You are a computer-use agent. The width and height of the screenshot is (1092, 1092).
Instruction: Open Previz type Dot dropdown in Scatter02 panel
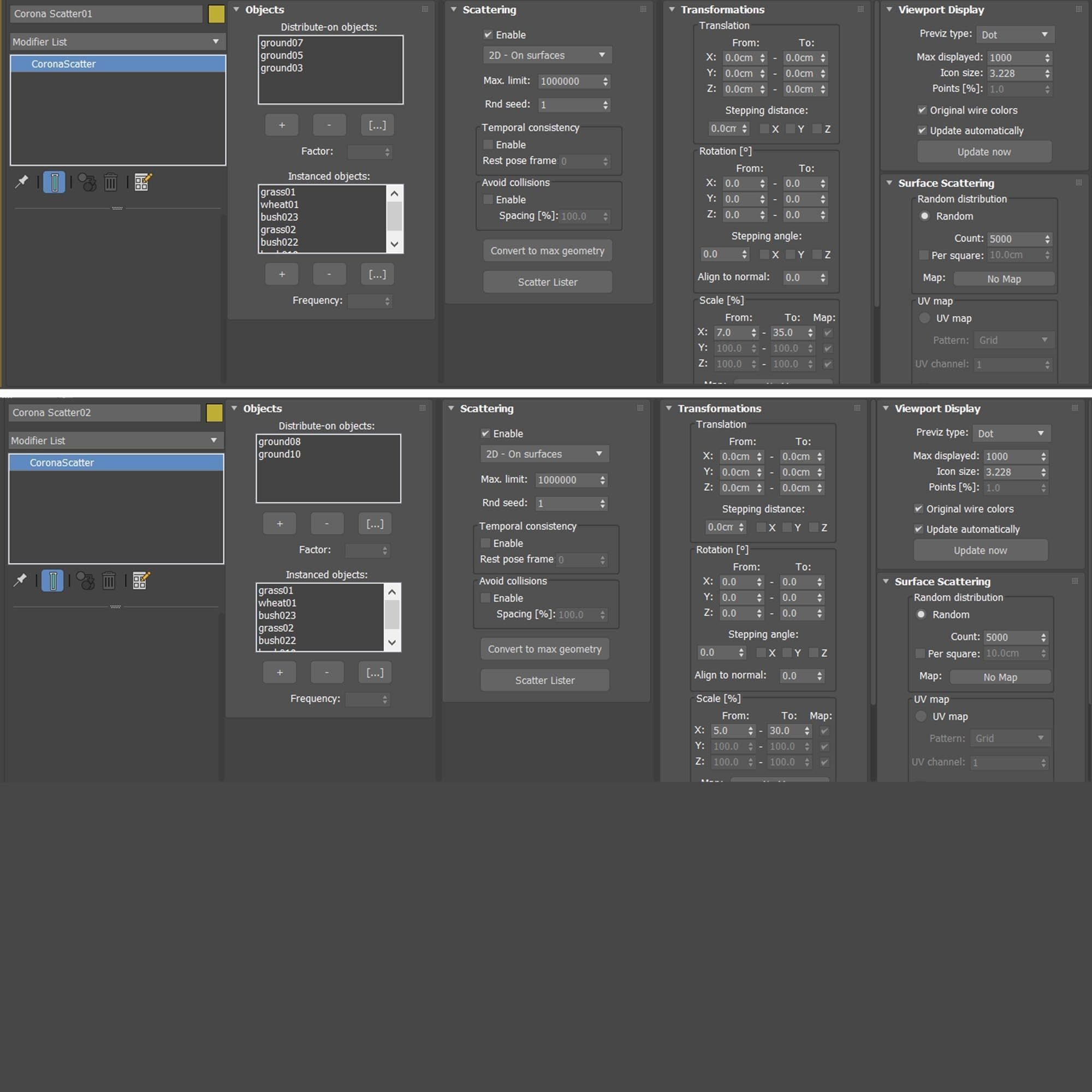coord(1011,434)
